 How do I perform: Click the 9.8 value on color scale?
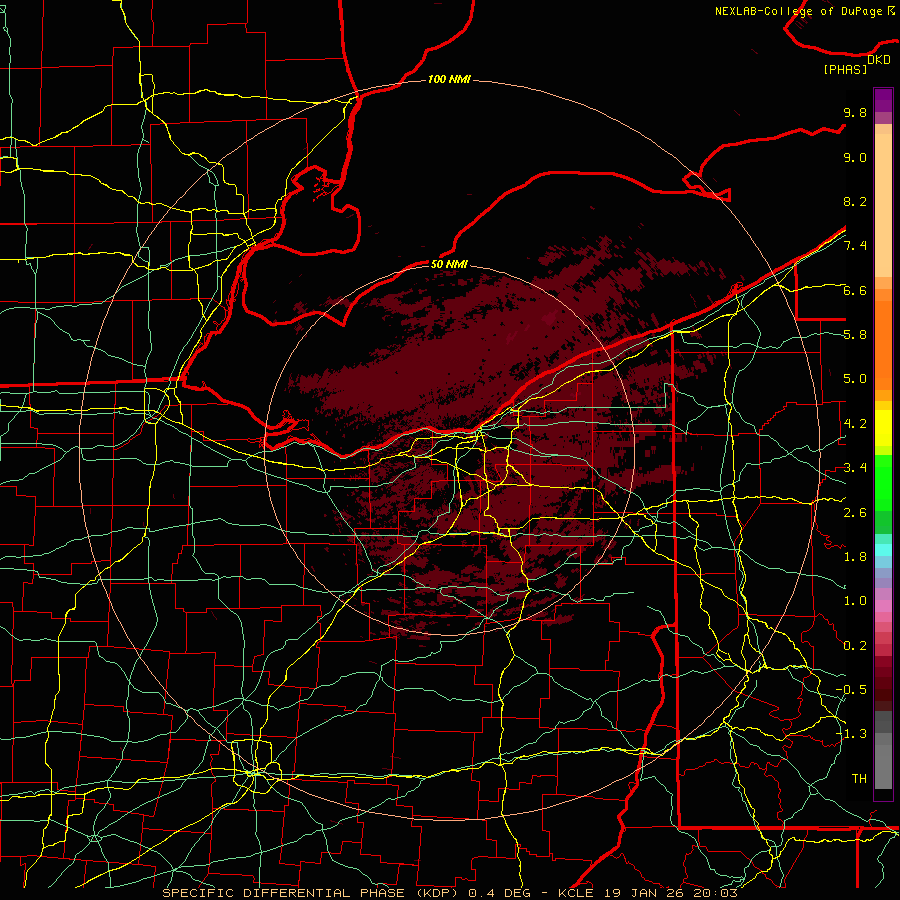[x=855, y=112]
